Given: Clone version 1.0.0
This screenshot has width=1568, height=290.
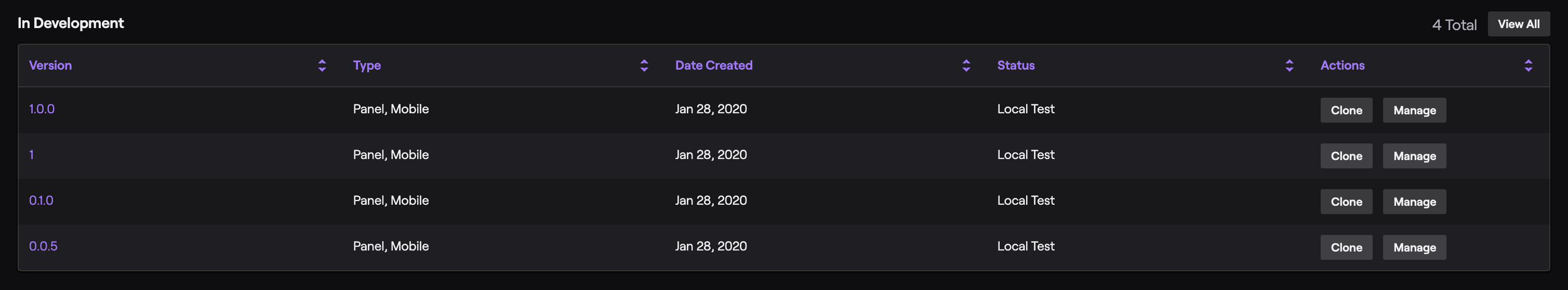Looking at the screenshot, I should 1346,110.
